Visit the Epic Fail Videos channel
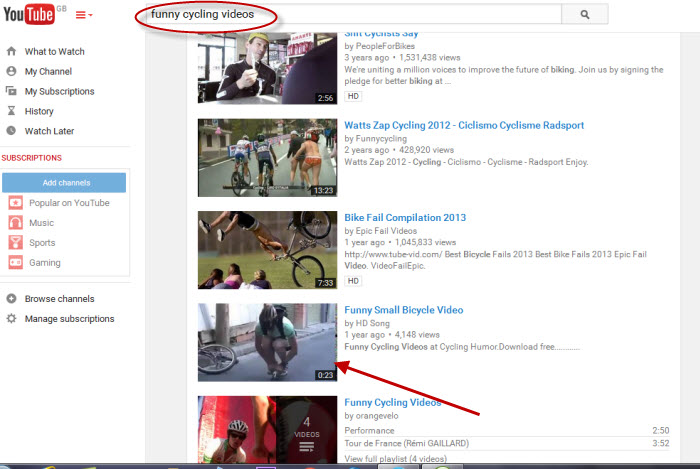 (386, 231)
